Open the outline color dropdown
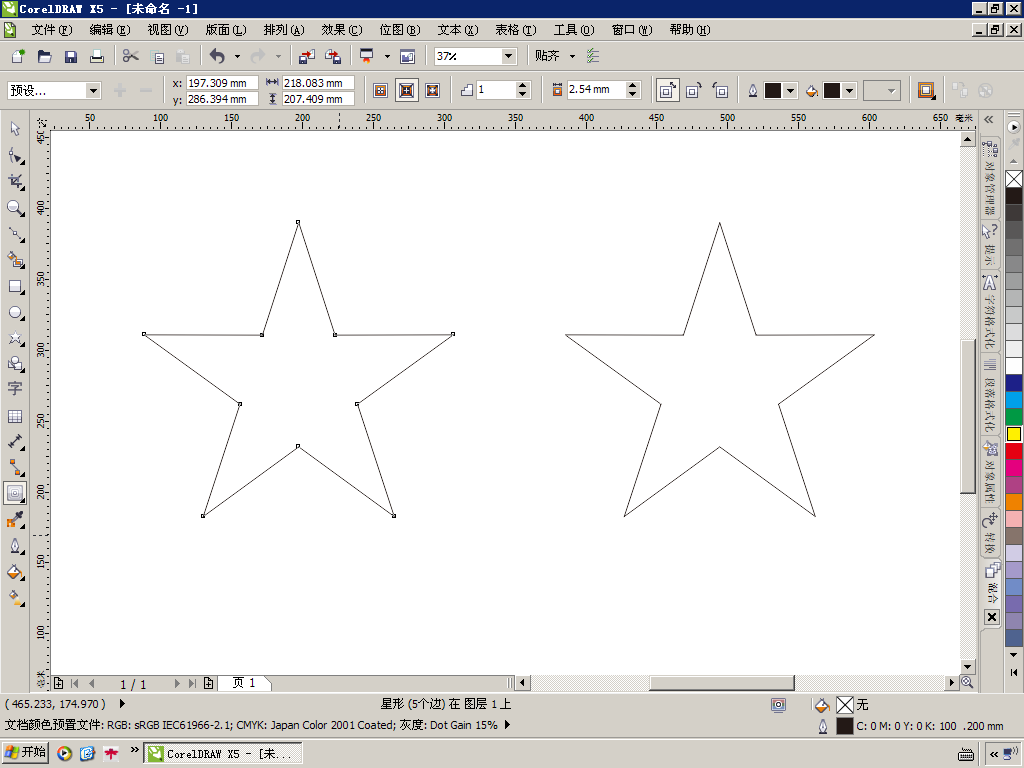Viewport: 1024px width, 768px height. (790, 90)
